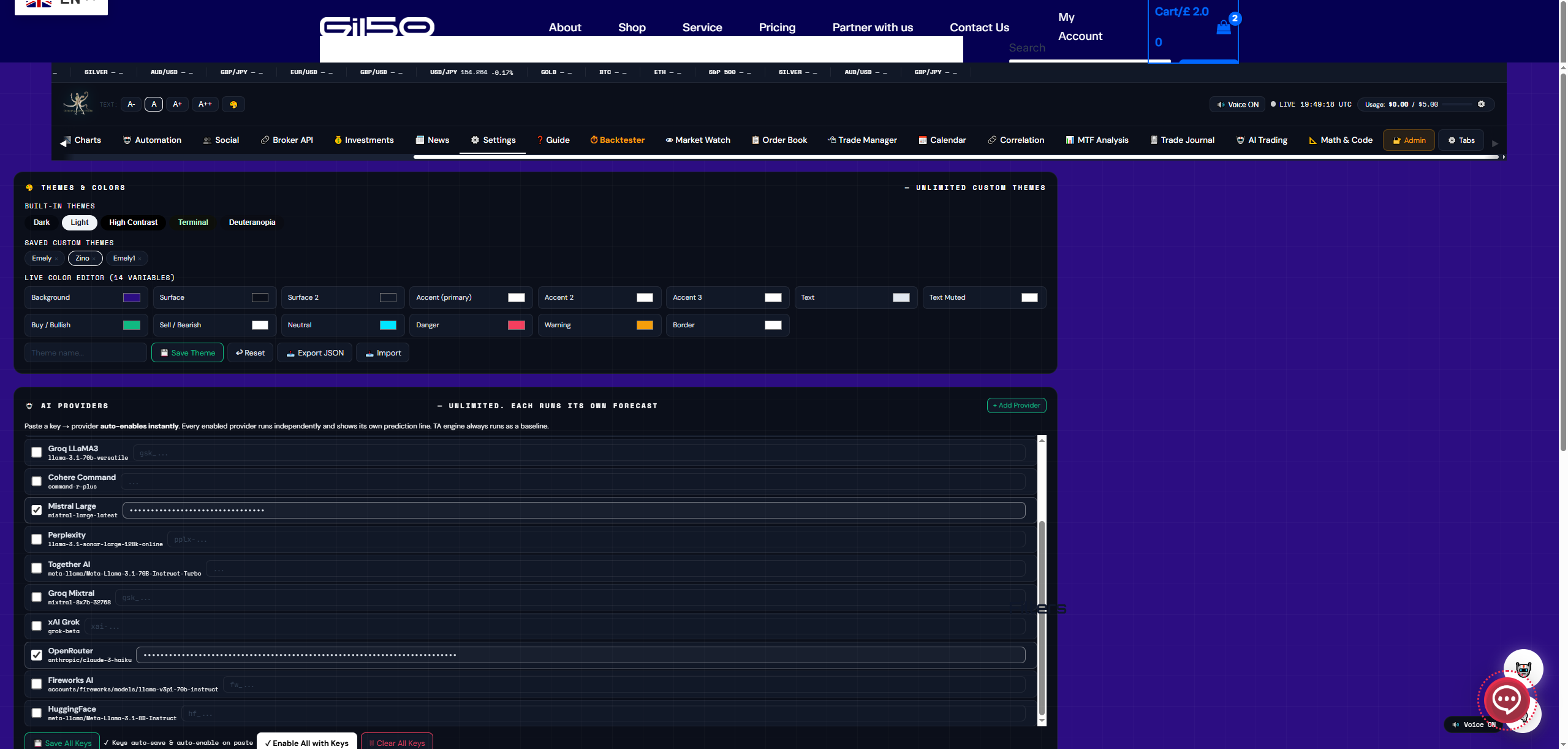
Task: Click the robot mascot avatar icon
Action: point(1523,668)
